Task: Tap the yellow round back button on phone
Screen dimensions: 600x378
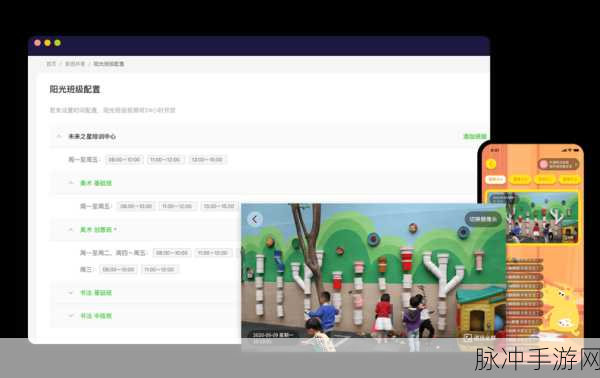Action: 491,164
